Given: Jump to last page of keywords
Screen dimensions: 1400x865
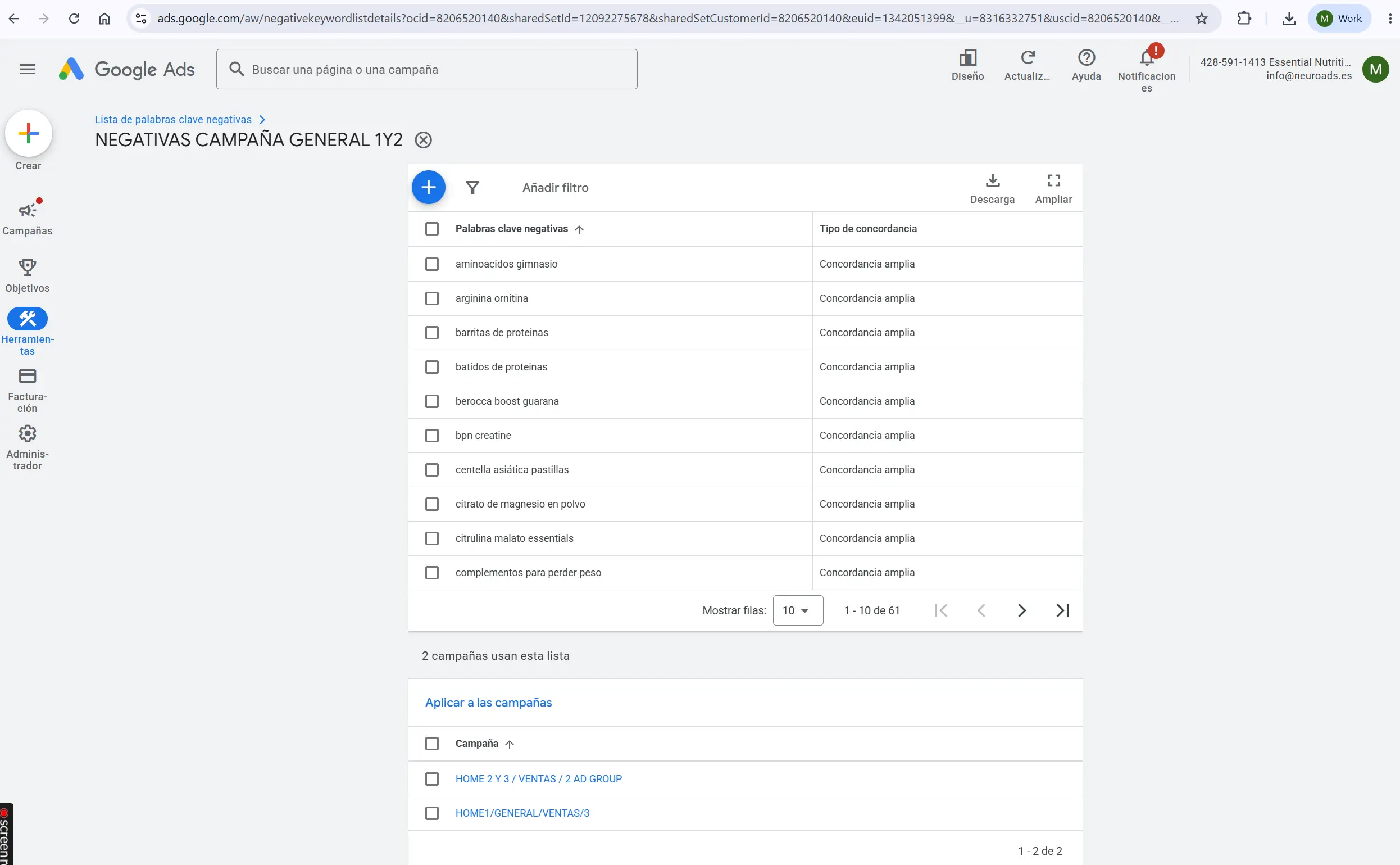Looking at the screenshot, I should pyautogui.click(x=1062, y=610).
